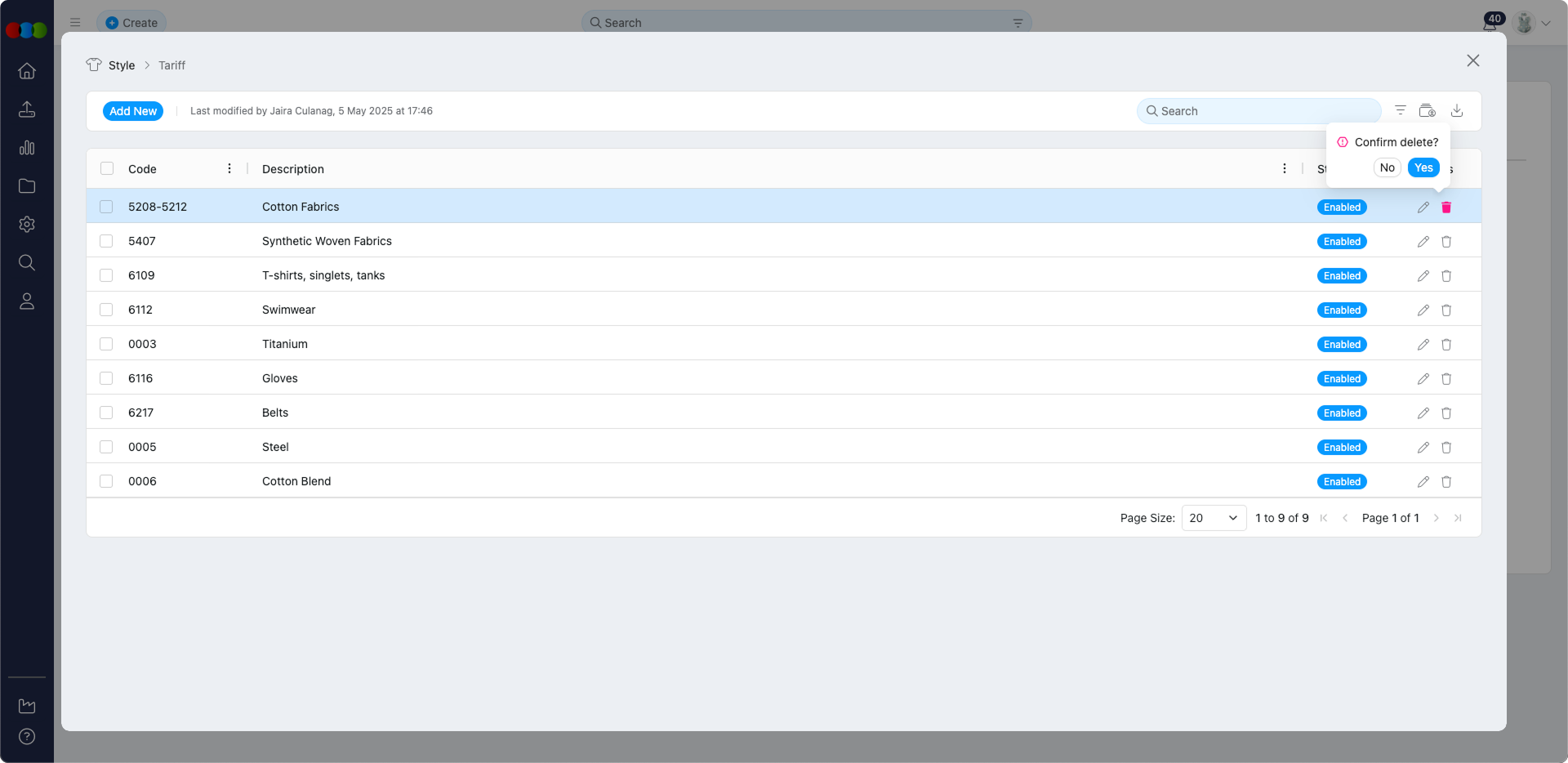Delete the Cotton Blend tariff row
This screenshot has width=1568, height=763.
coord(1446,482)
